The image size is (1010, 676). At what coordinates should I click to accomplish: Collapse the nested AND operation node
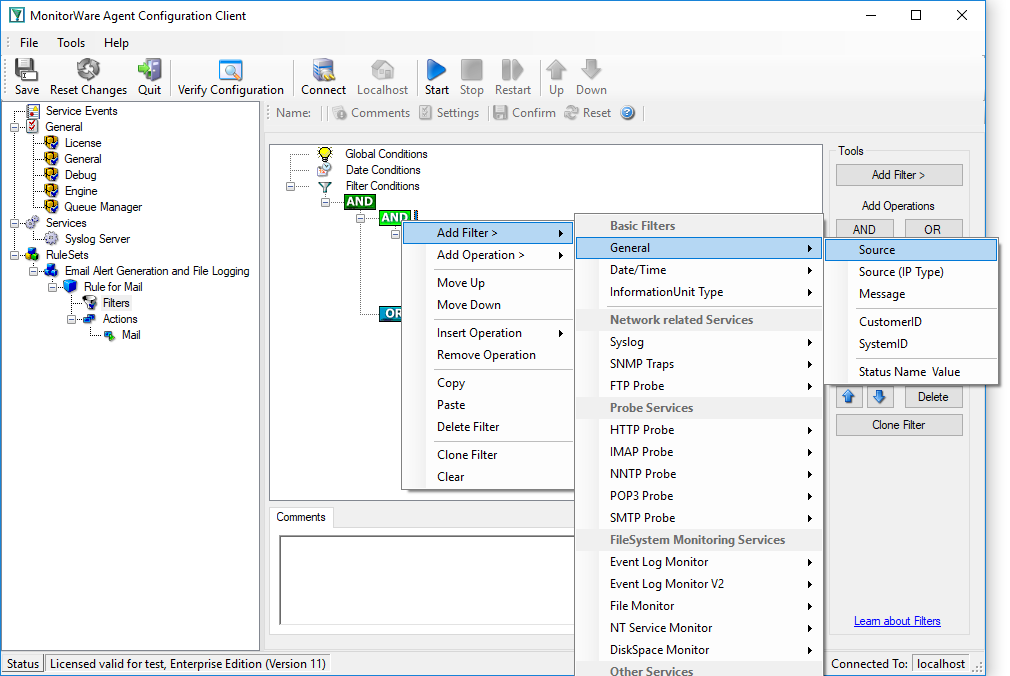(x=360, y=218)
